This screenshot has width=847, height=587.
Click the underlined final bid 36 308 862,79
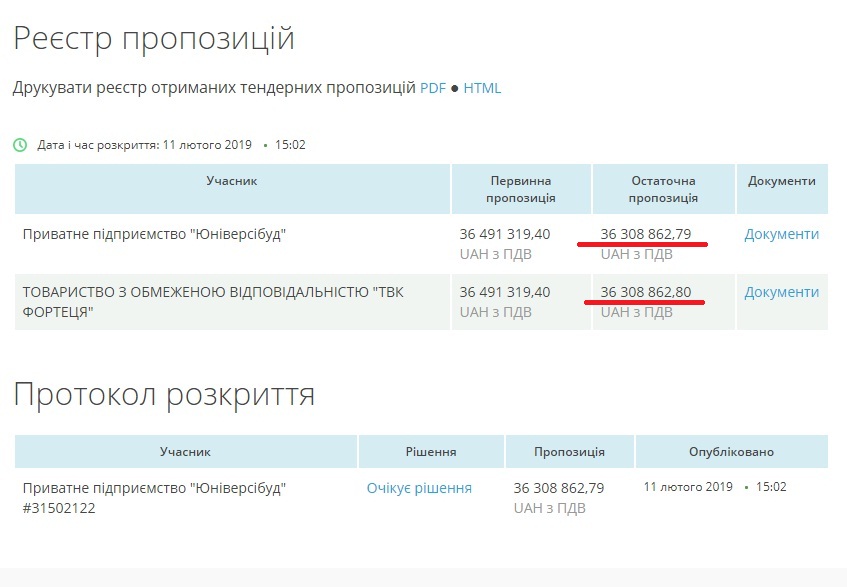tap(645, 234)
